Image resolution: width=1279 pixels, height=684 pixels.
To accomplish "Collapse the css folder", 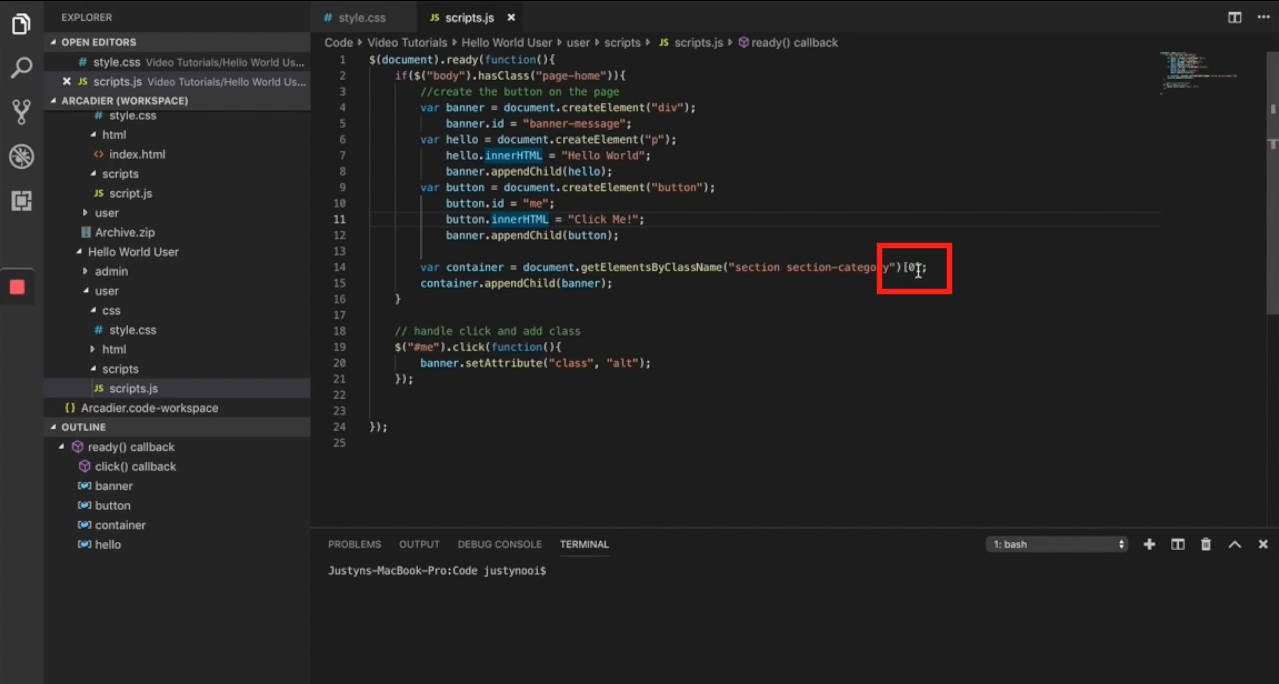I will (111, 310).
